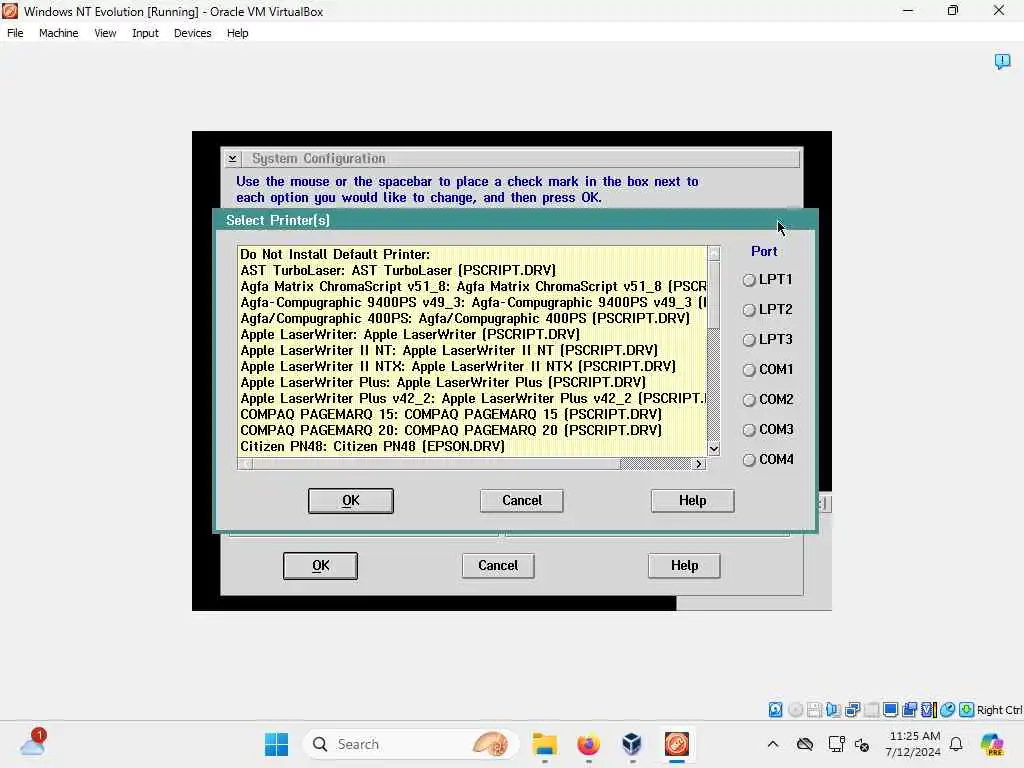Click OK in Select Printer(s) dialog
Screen dimensions: 1024x768
pyautogui.click(x=351, y=501)
